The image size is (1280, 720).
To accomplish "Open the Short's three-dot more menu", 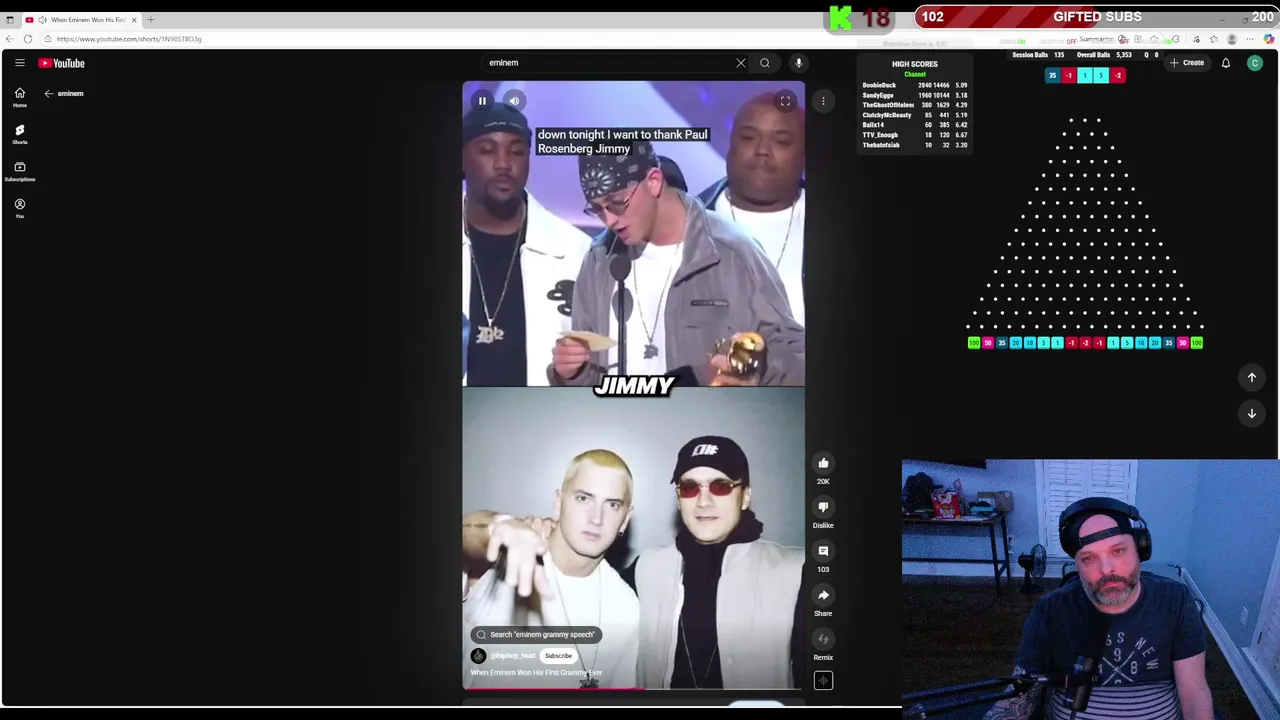I will pyautogui.click(x=823, y=101).
